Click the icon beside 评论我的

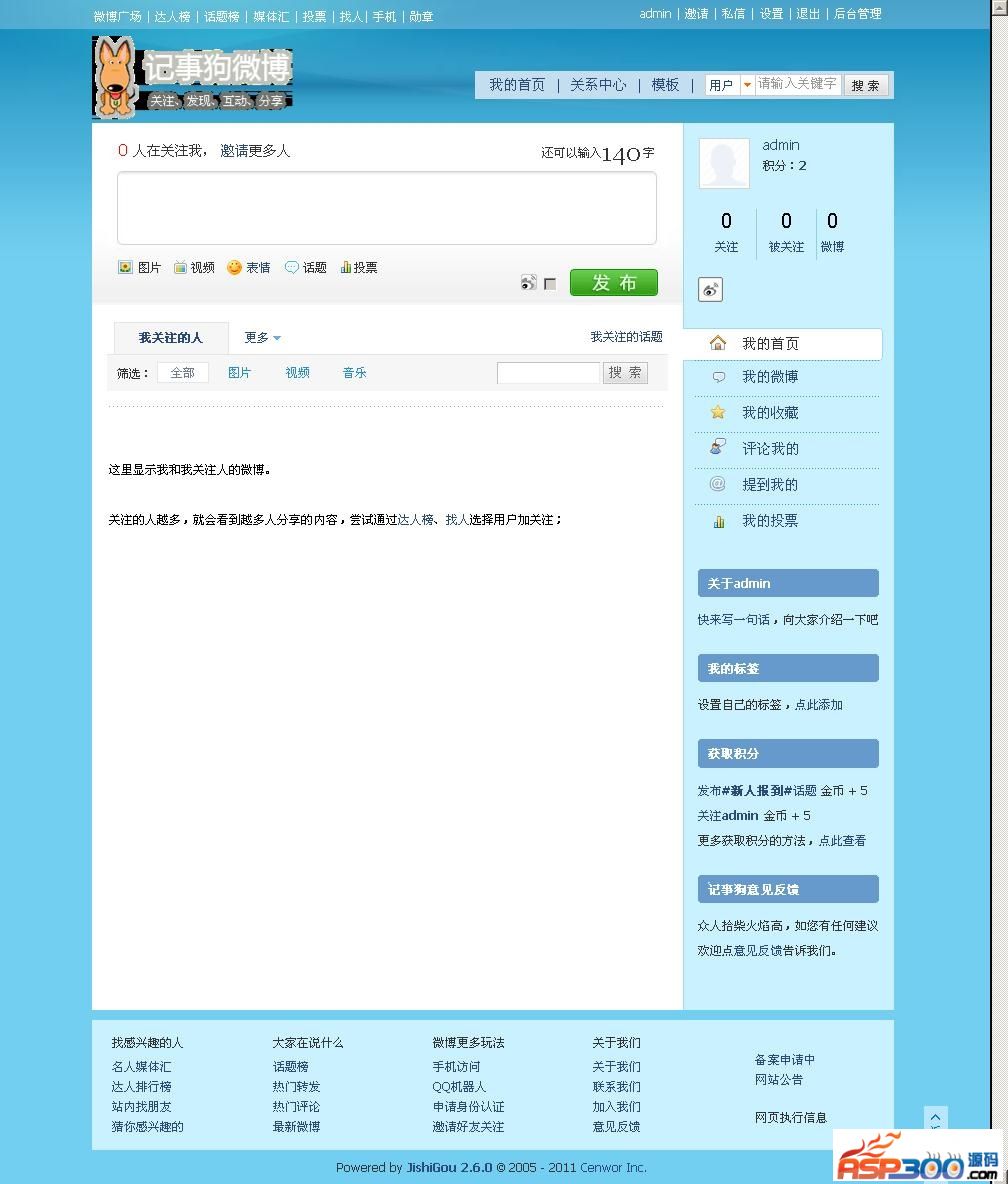tap(718, 447)
